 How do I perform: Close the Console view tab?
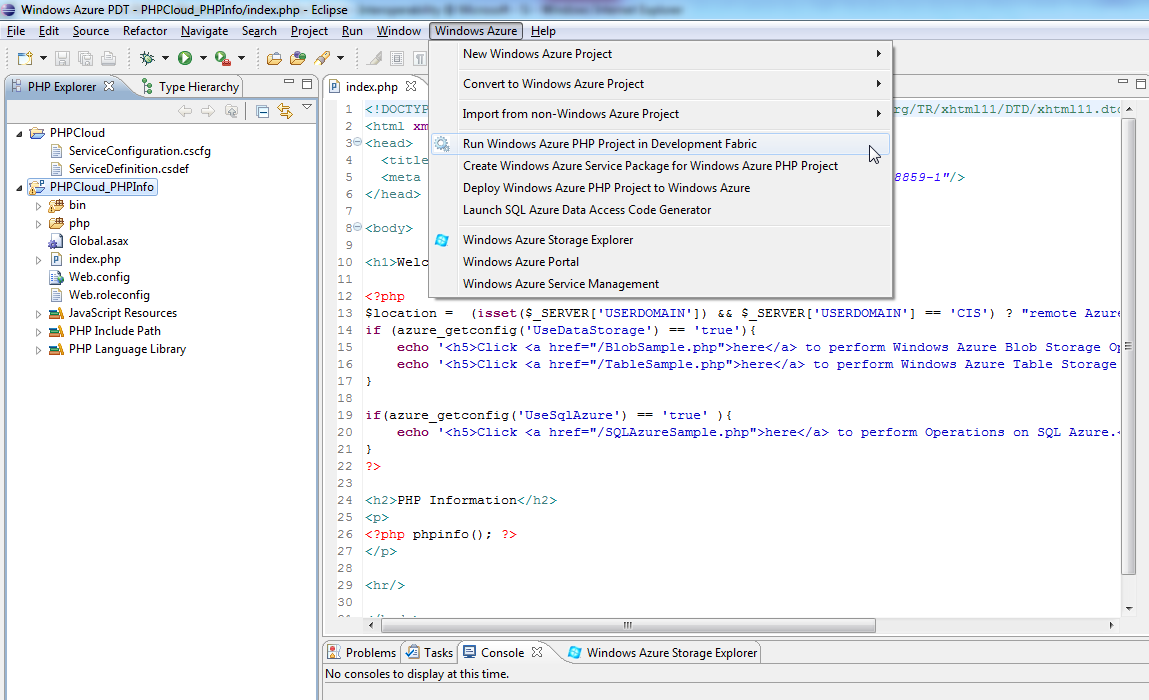coord(537,652)
